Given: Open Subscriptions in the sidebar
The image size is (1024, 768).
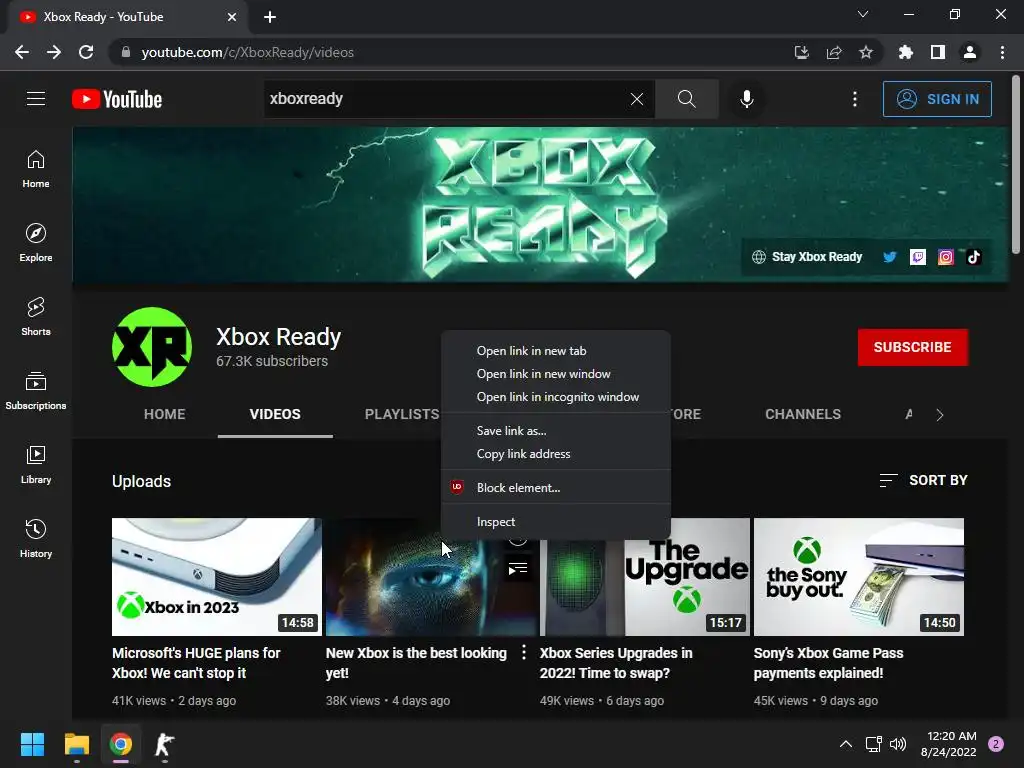Looking at the screenshot, I should [36, 391].
